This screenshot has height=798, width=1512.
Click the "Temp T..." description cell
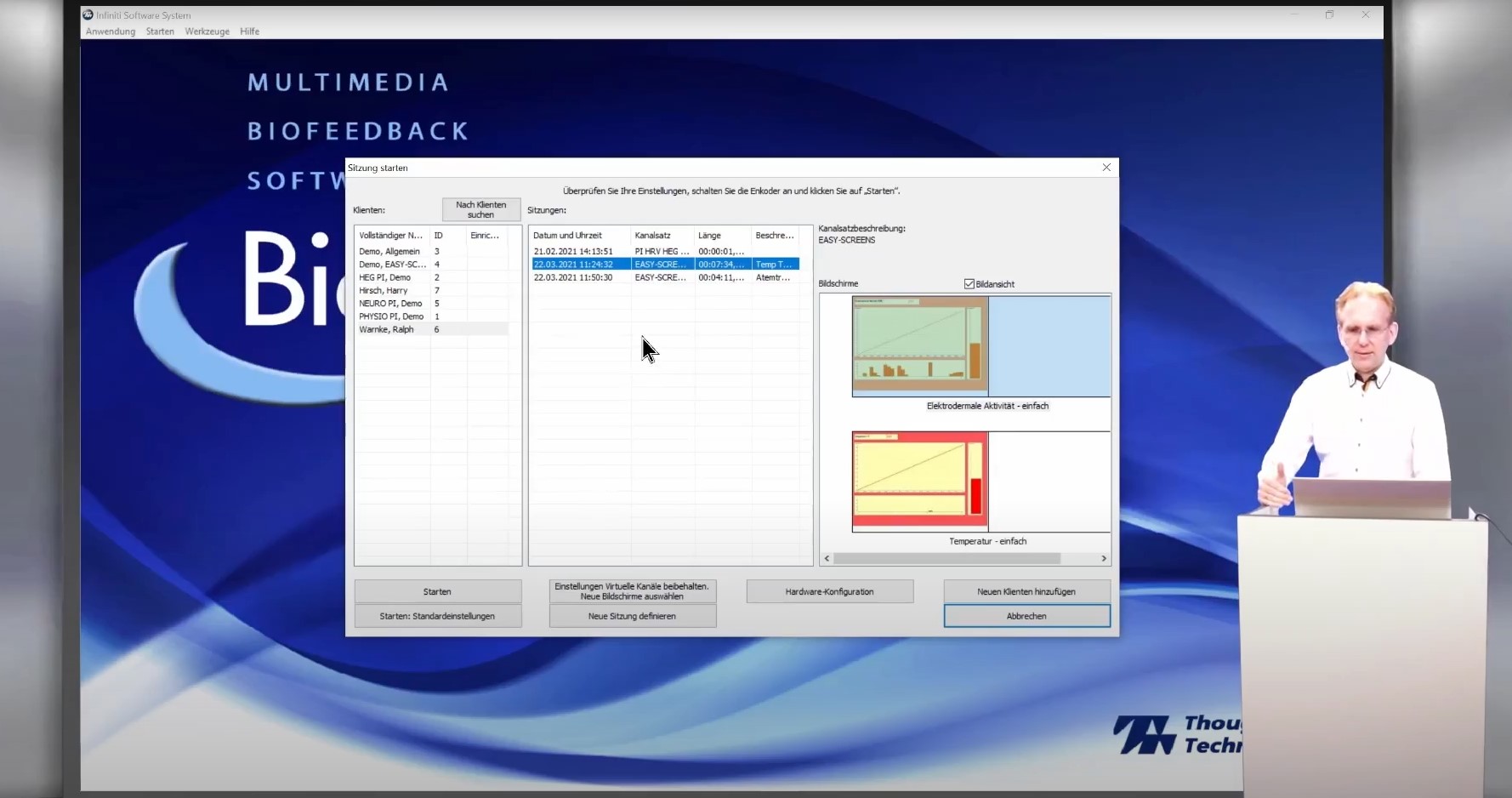tap(774, 265)
